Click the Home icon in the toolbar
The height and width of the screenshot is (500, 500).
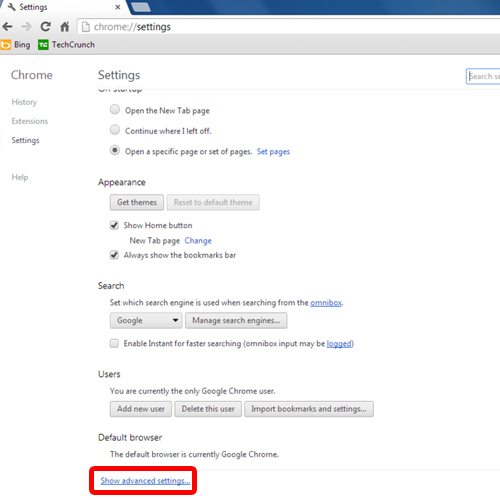65,26
